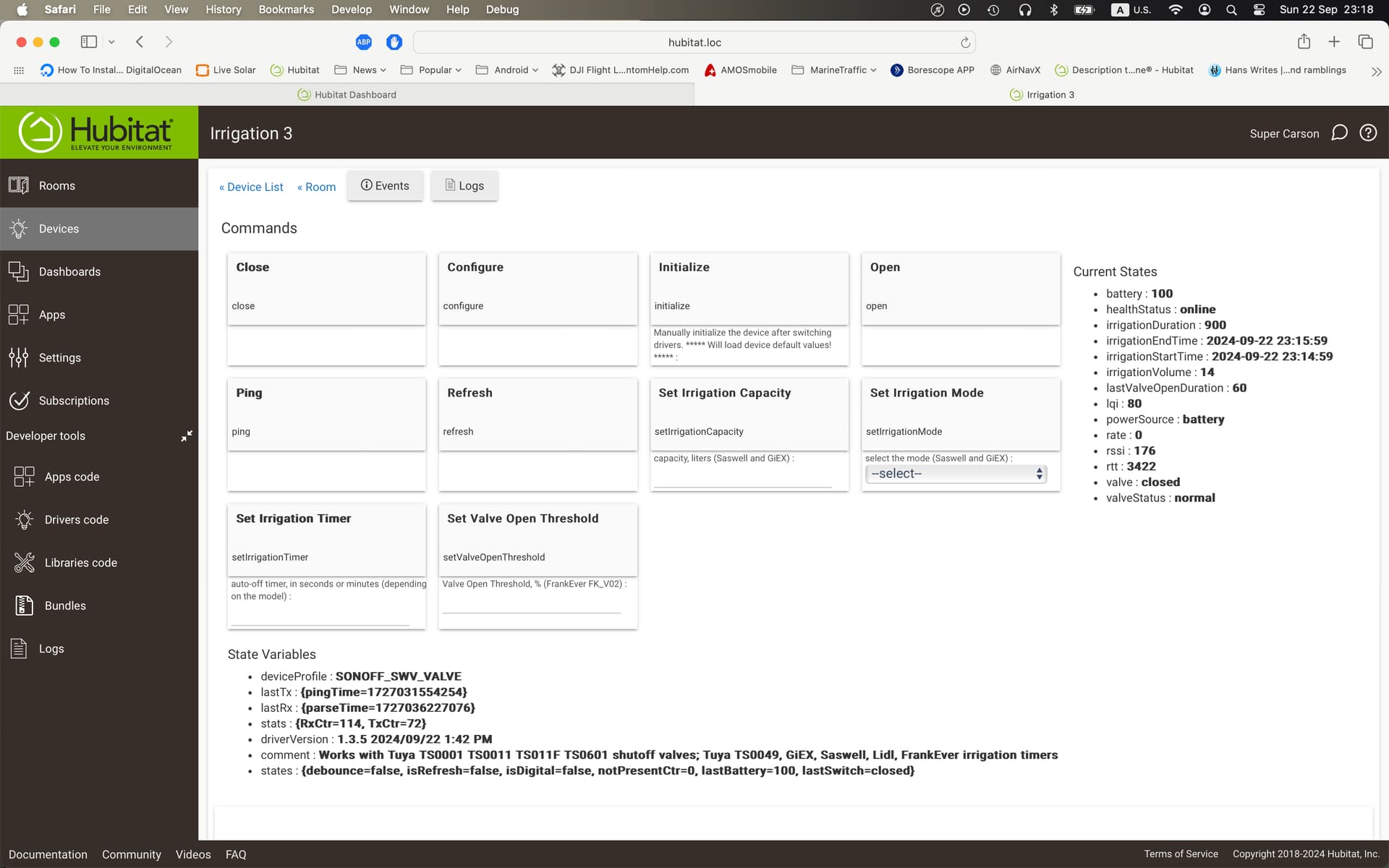Focus the Valve Open Threshold field

click(532, 603)
